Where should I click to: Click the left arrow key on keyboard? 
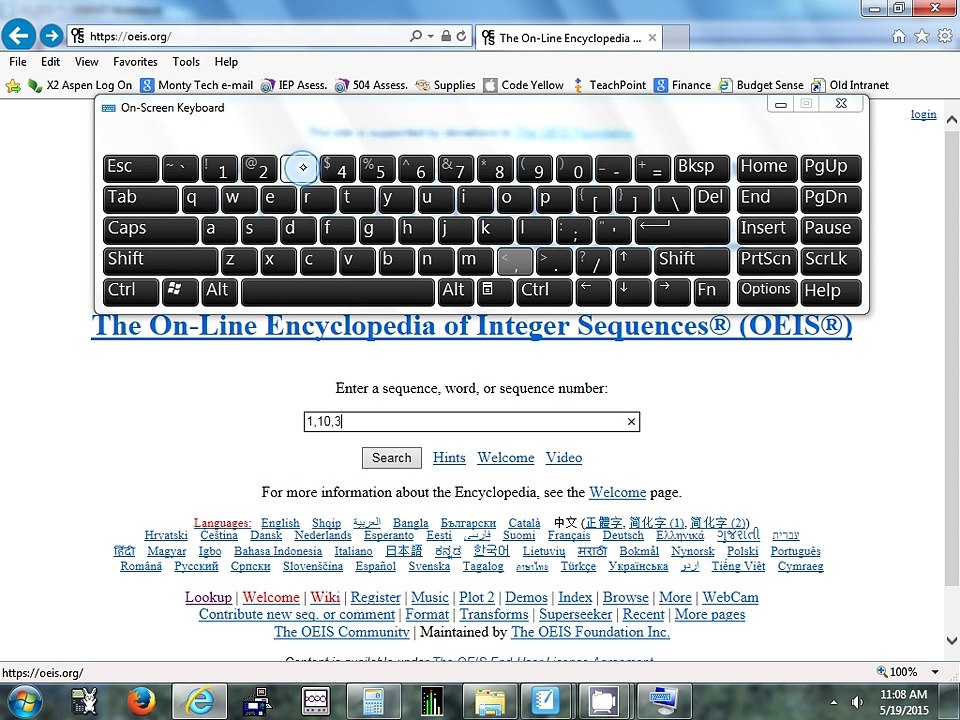click(x=593, y=291)
